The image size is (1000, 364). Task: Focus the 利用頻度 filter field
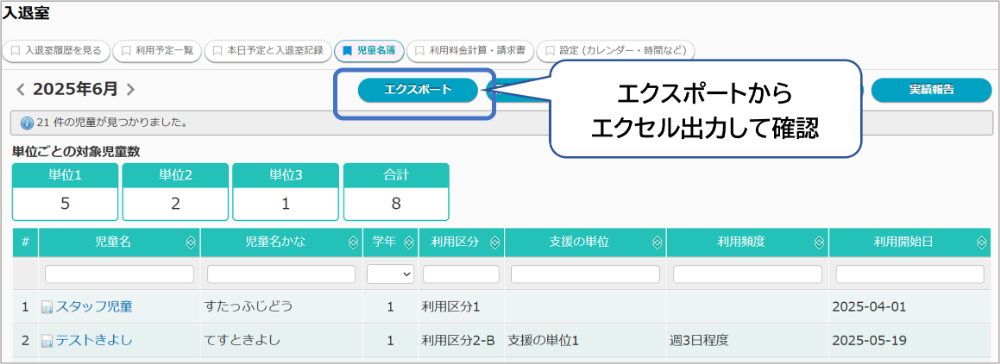click(747, 274)
